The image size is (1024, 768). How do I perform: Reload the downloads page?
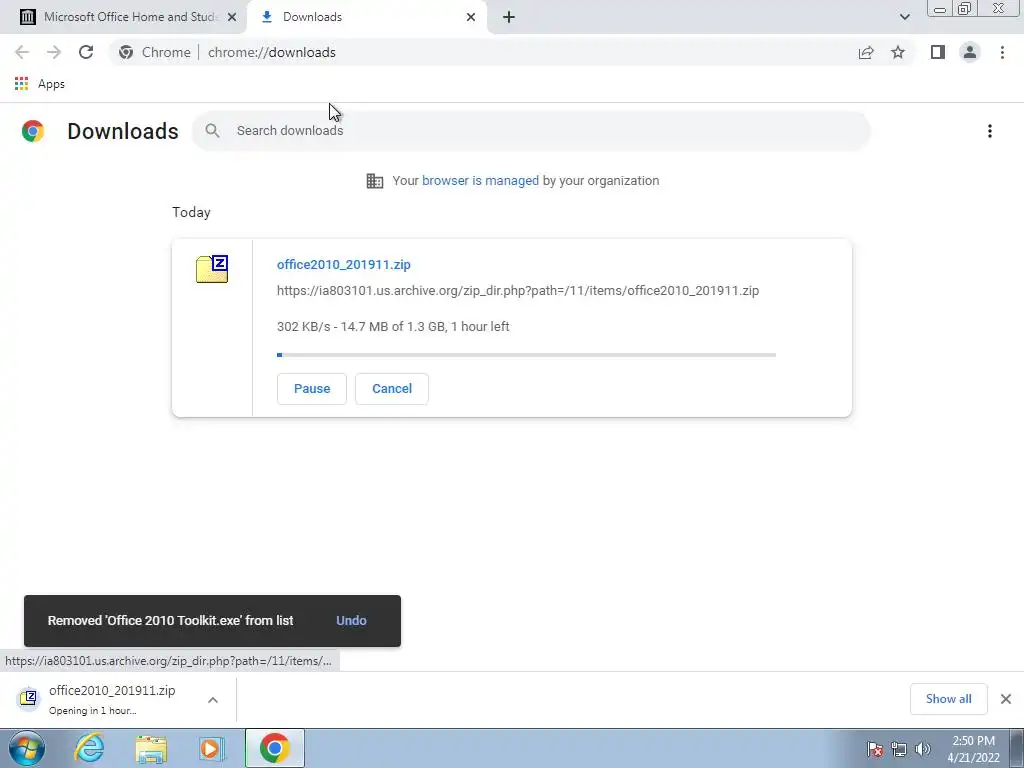86,52
